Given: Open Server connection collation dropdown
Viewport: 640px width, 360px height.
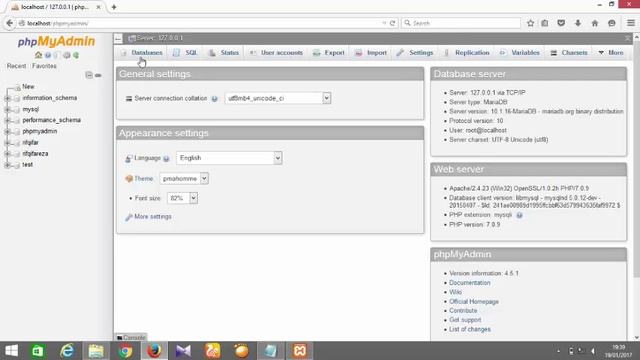Looking at the screenshot, I should click(x=278, y=98).
